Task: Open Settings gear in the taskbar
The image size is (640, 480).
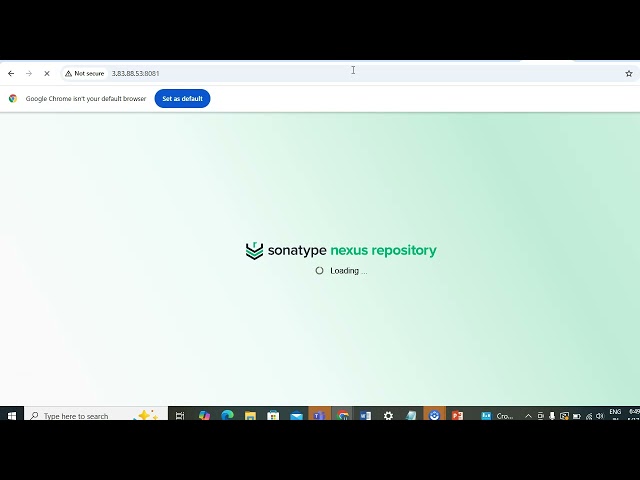Action: click(x=388, y=415)
